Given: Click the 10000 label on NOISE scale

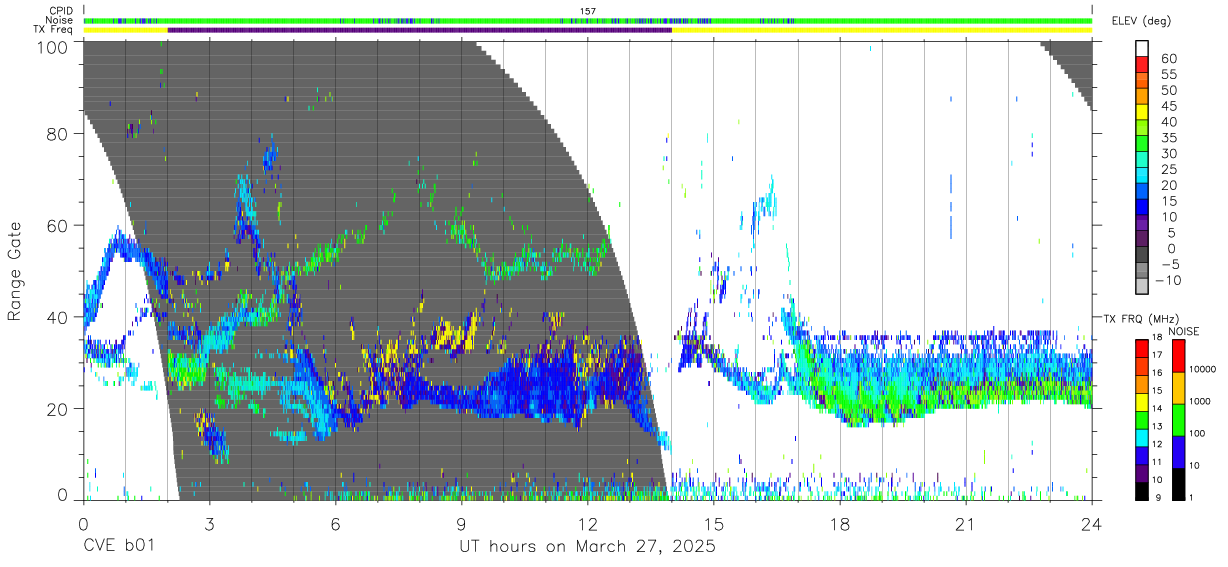Looking at the screenshot, I should [x=1204, y=369].
